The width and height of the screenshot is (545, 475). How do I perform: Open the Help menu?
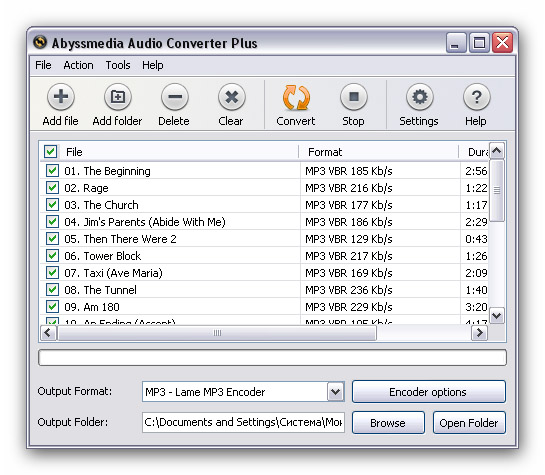coord(153,65)
